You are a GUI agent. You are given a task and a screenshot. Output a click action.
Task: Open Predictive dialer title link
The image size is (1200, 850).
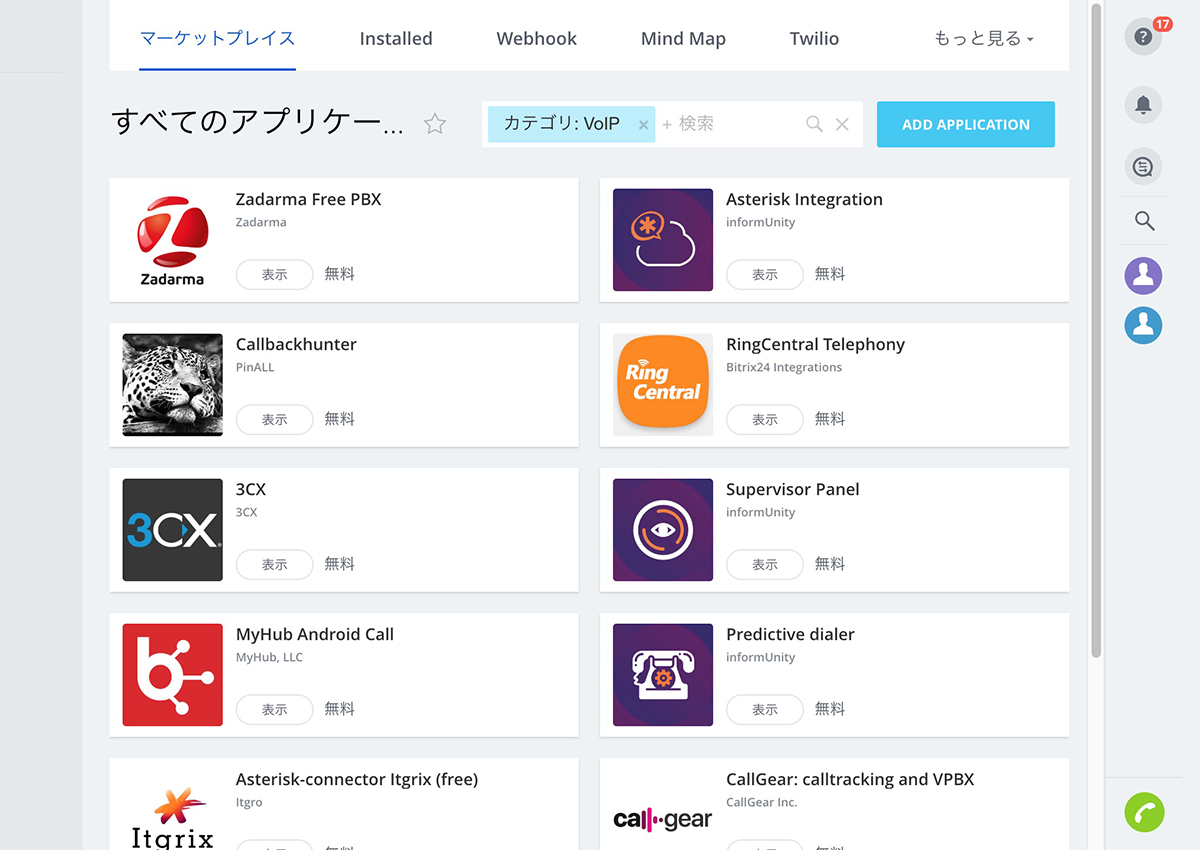pos(790,634)
